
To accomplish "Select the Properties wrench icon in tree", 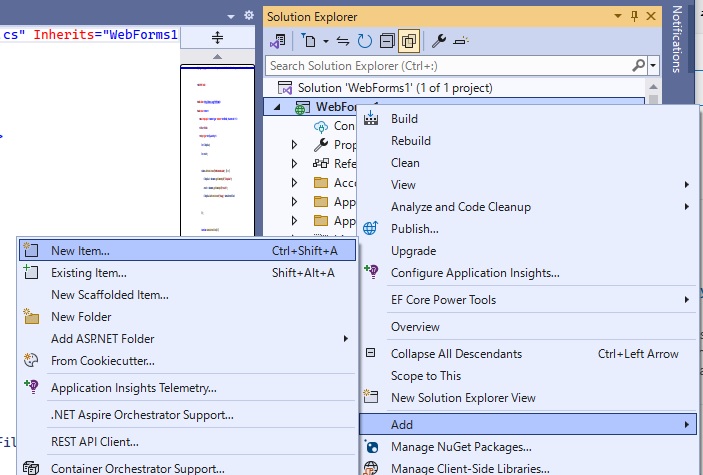I will tap(321, 144).
